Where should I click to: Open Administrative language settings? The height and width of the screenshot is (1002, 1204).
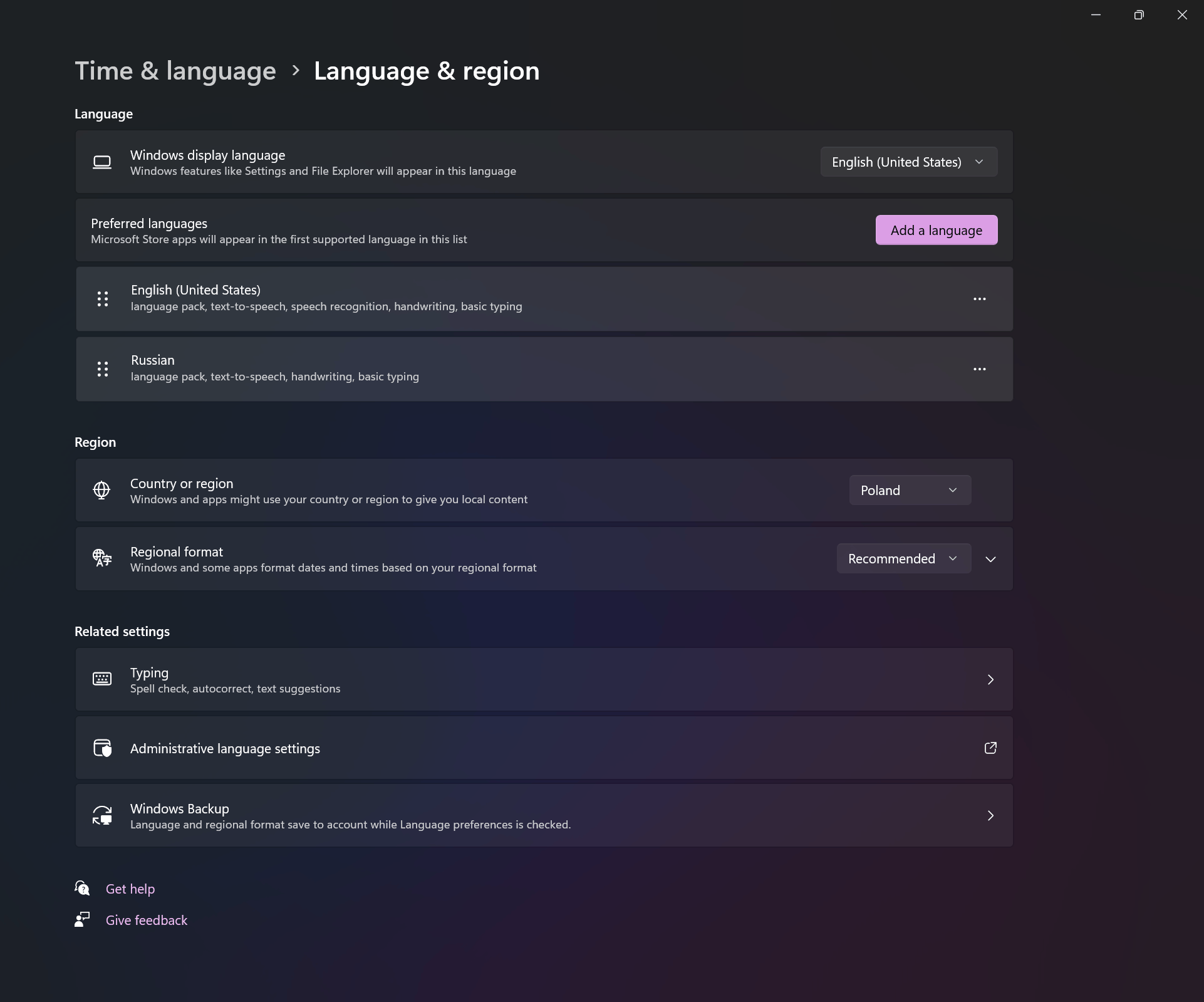tap(226, 748)
